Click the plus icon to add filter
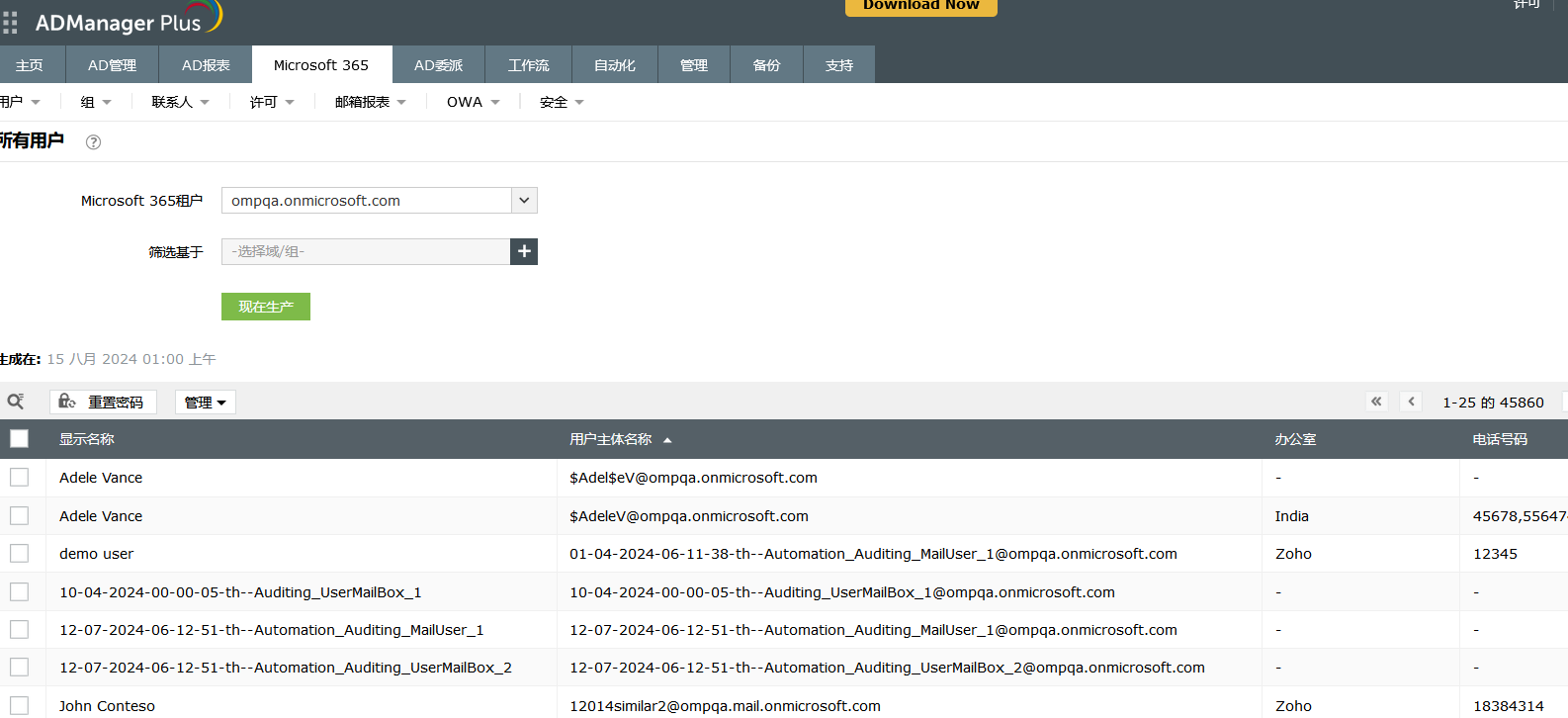The image size is (1568, 718). click(524, 251)
